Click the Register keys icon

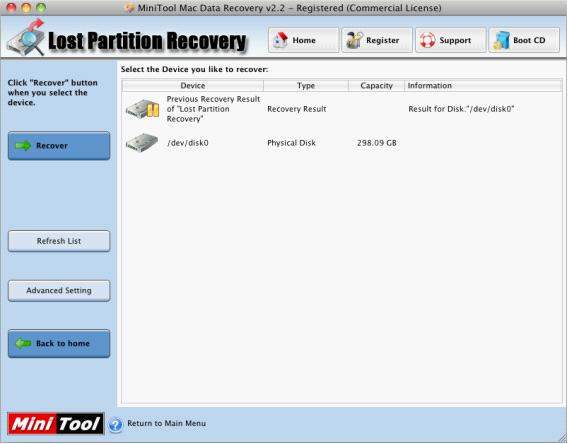354,40
